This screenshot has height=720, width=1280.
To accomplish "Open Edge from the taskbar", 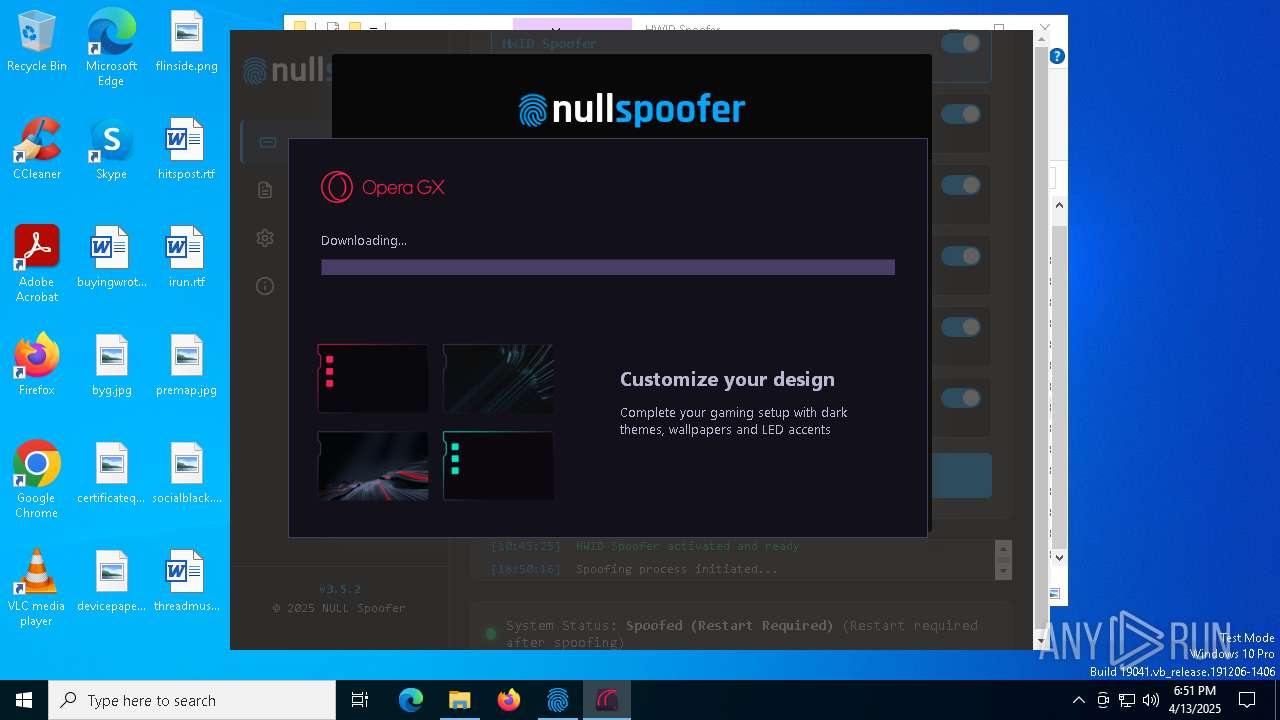I will click(x=411, y=700).
